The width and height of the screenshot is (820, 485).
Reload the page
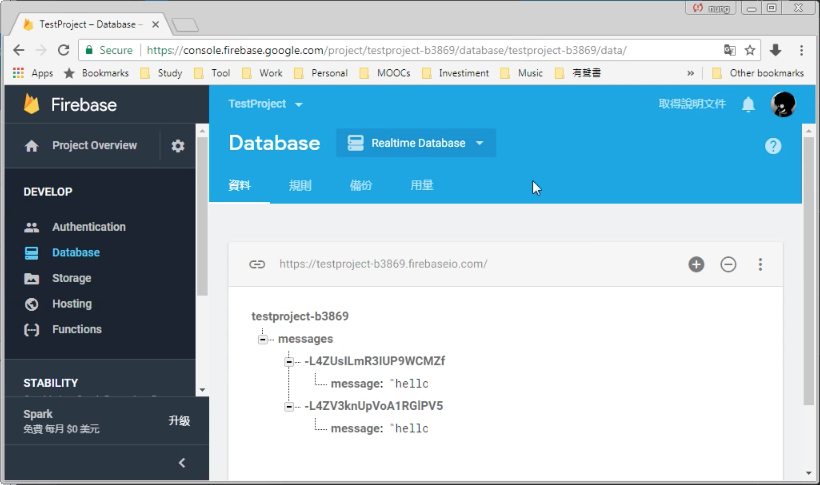coord(64,50)
